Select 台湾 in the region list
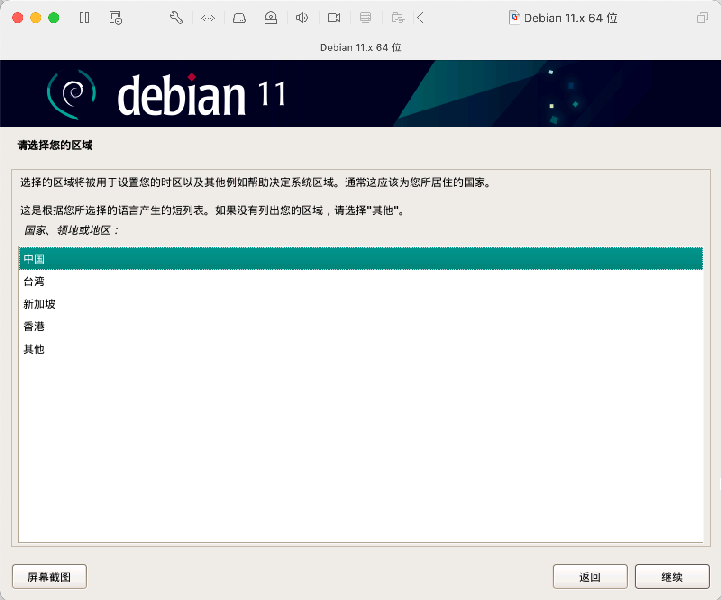The width and height of the screenshot is (721, 600). tap(361, 281)
